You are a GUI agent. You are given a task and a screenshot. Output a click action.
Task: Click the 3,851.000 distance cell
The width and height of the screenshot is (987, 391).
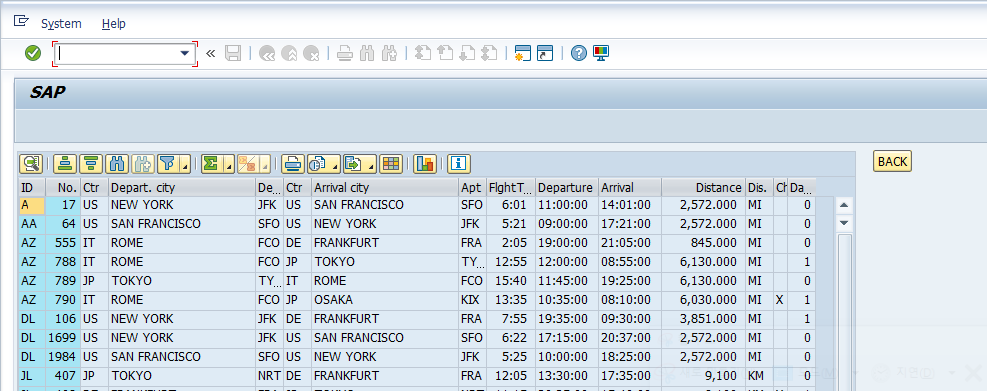703,319
